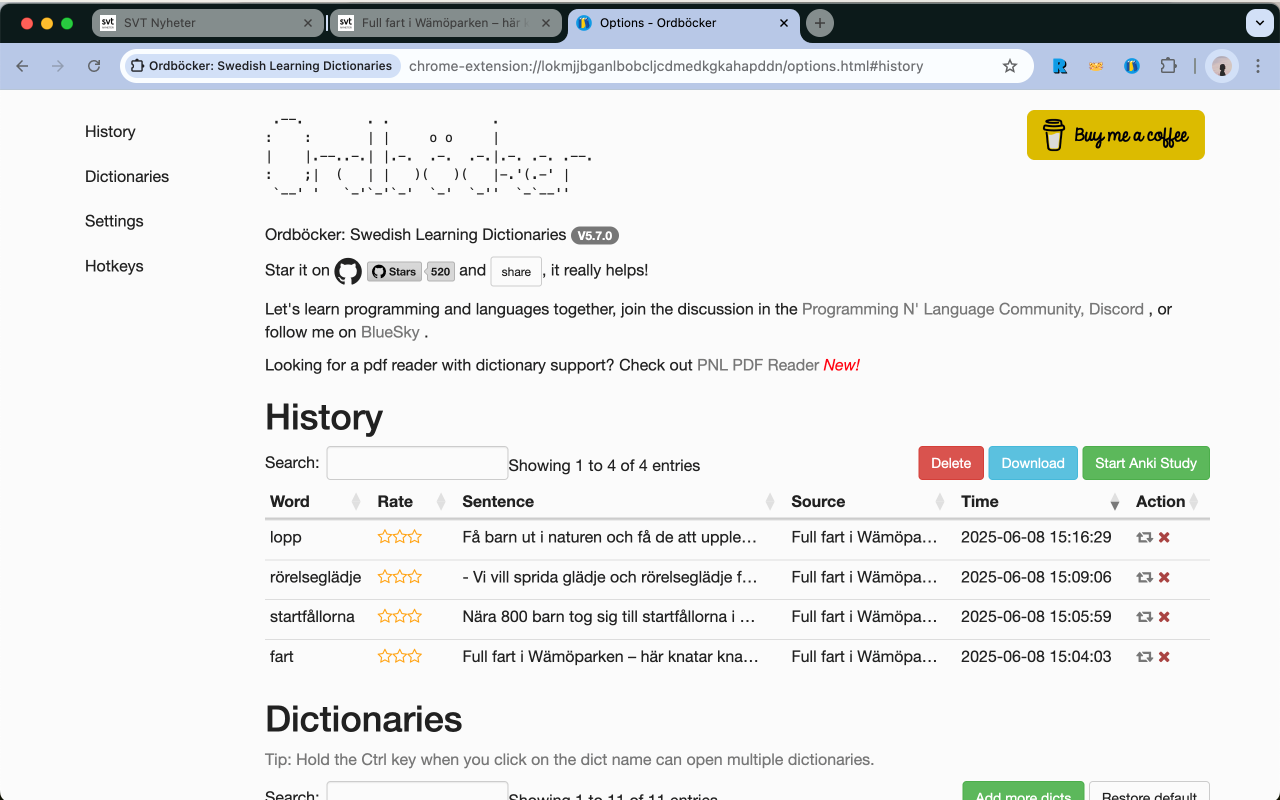1280x800 pixels.
Task: Click the GitHub Stars button
Action: tap(394, 271)
